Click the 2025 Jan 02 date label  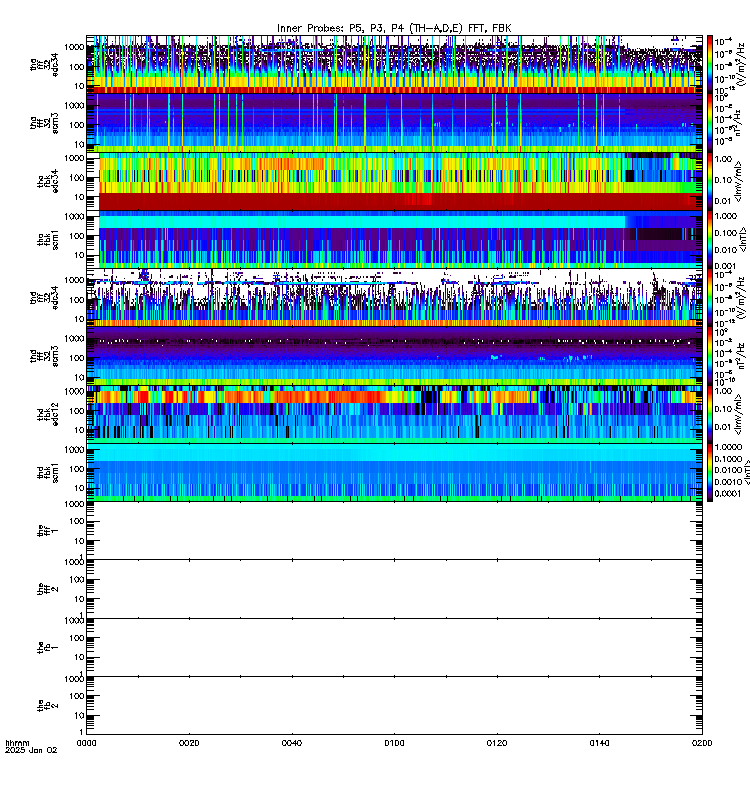pos(31,750)
